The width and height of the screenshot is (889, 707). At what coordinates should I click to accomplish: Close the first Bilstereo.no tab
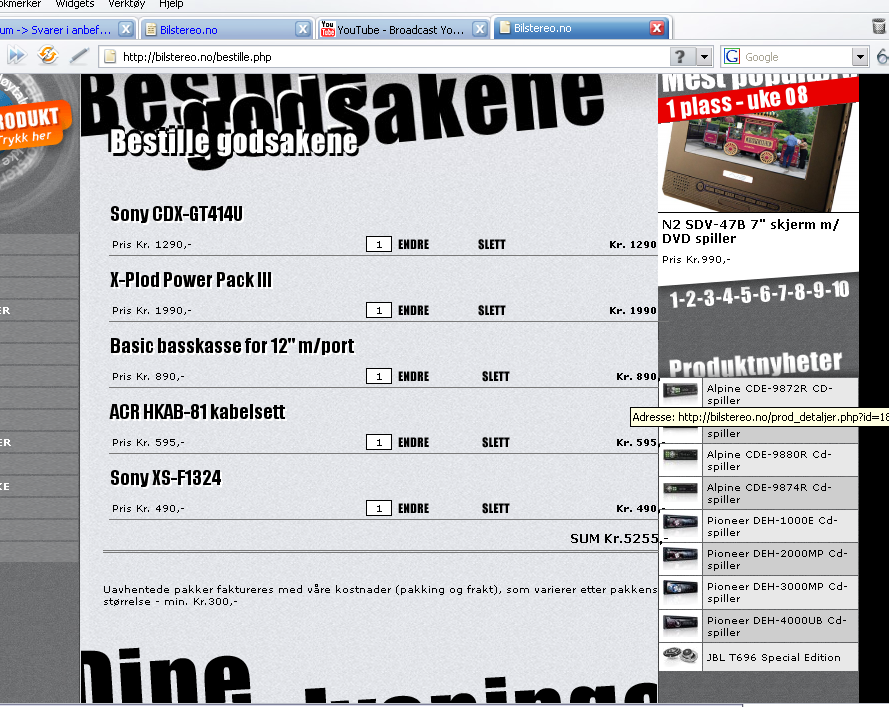tap(303, 29)
